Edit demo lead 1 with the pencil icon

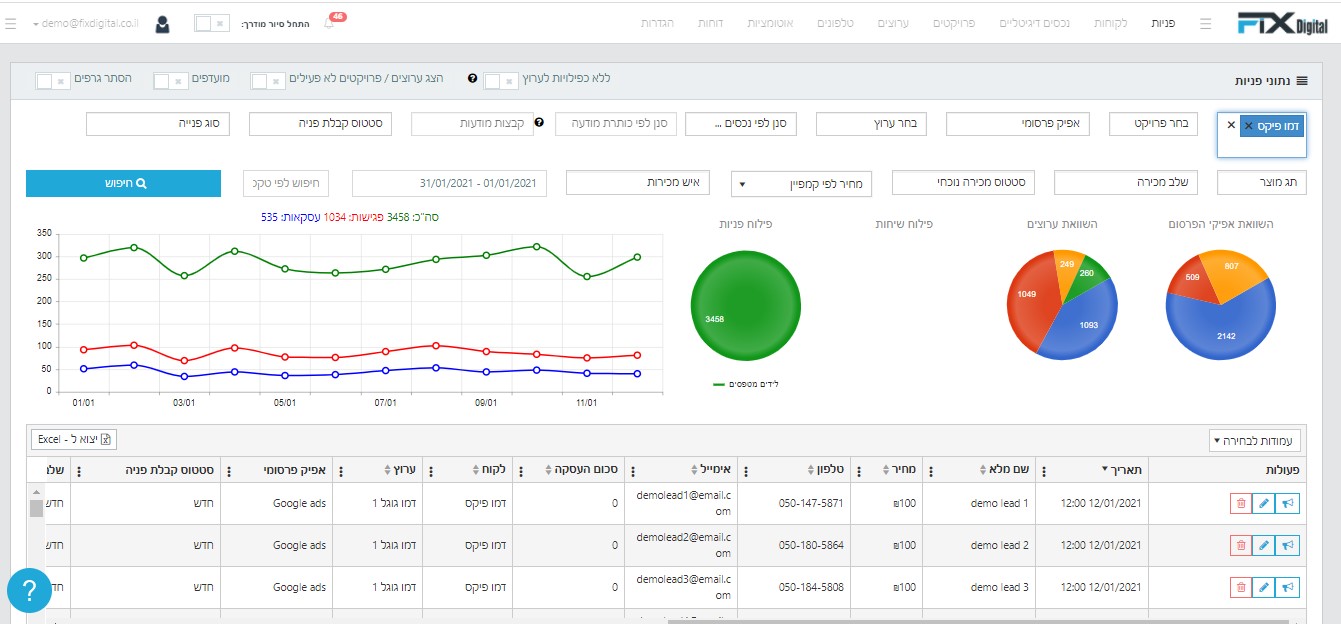1264,504
